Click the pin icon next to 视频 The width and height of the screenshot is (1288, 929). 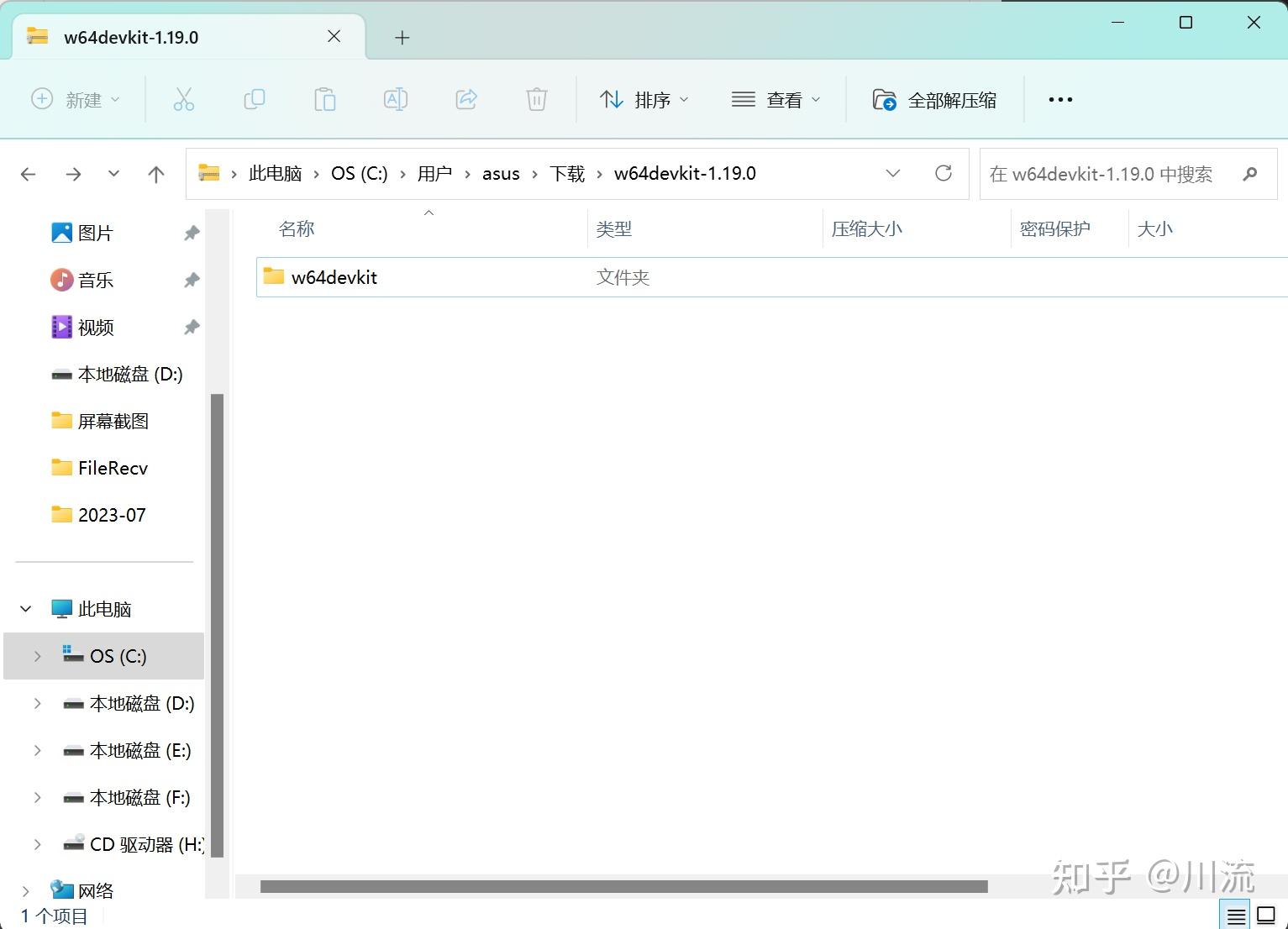pos(192,327)
